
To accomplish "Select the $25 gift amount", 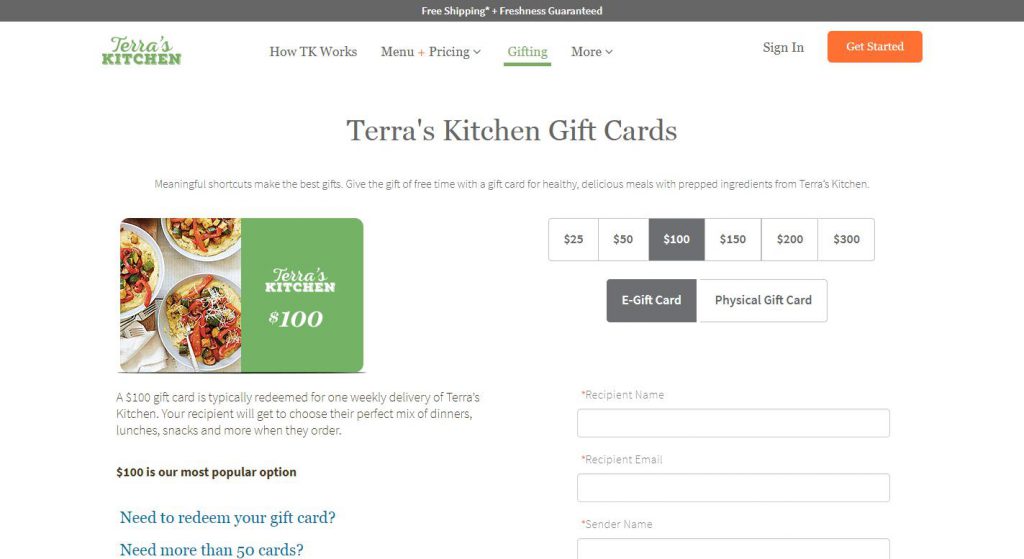I will (573, 239).
